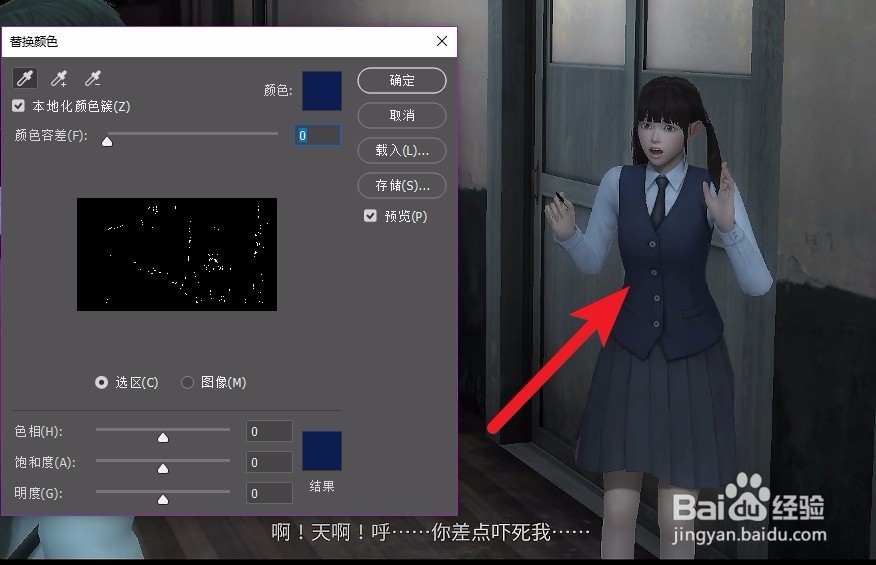Click the 结果 label
The image size is (876, 565).
tap(322, 486)
